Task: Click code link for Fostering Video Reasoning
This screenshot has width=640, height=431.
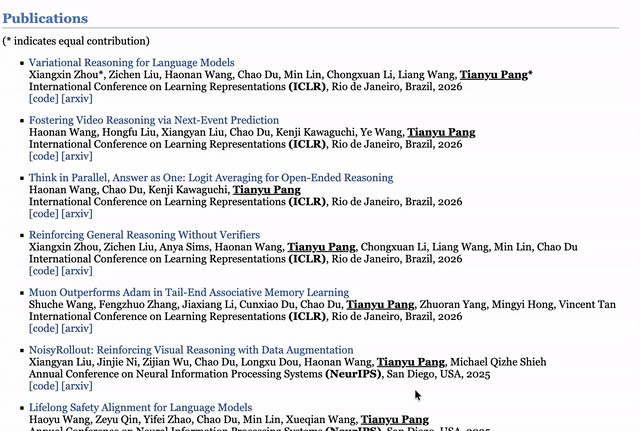Action: [43, 156]
